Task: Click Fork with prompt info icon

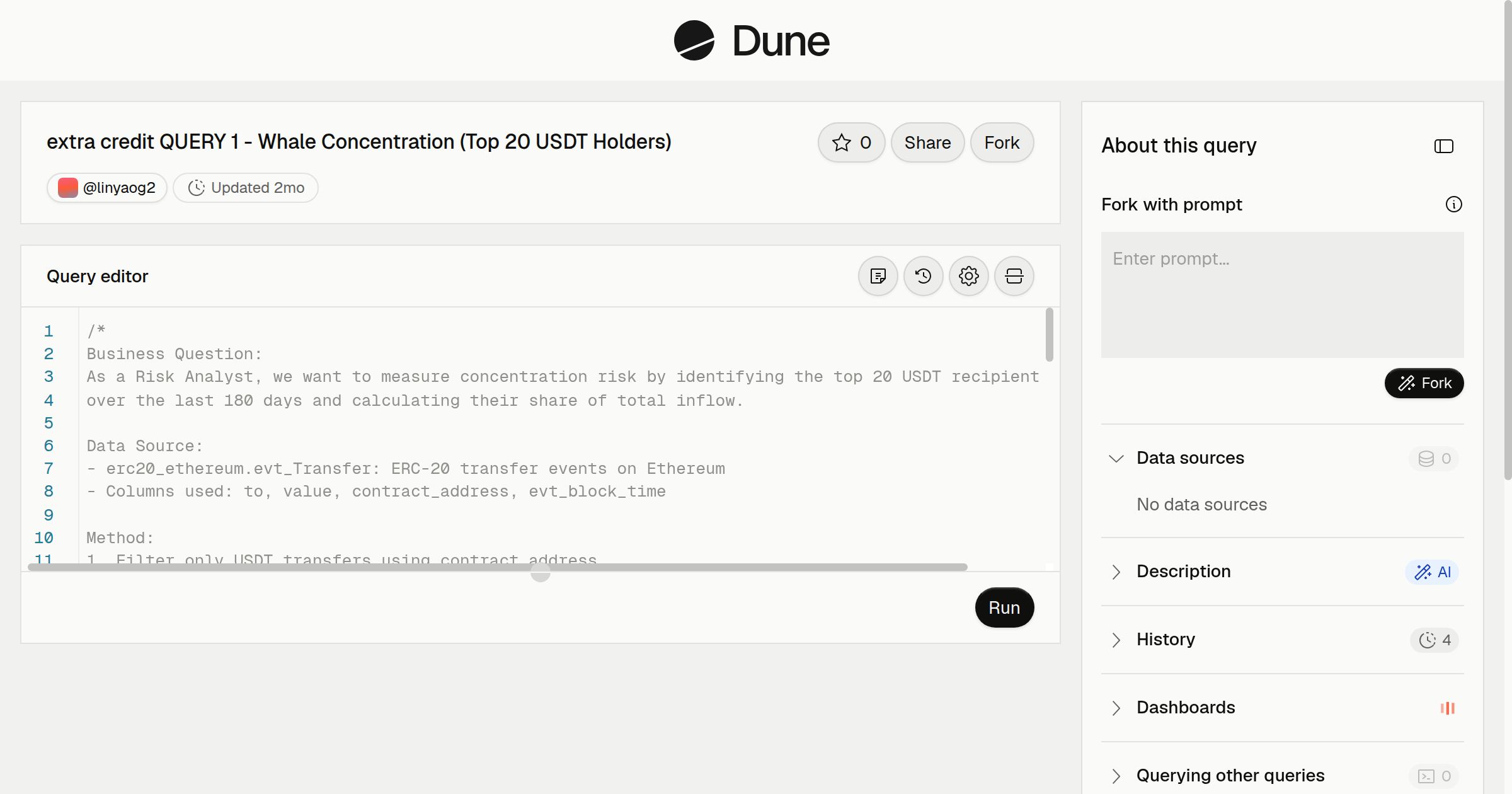Action: point(1453,204)
